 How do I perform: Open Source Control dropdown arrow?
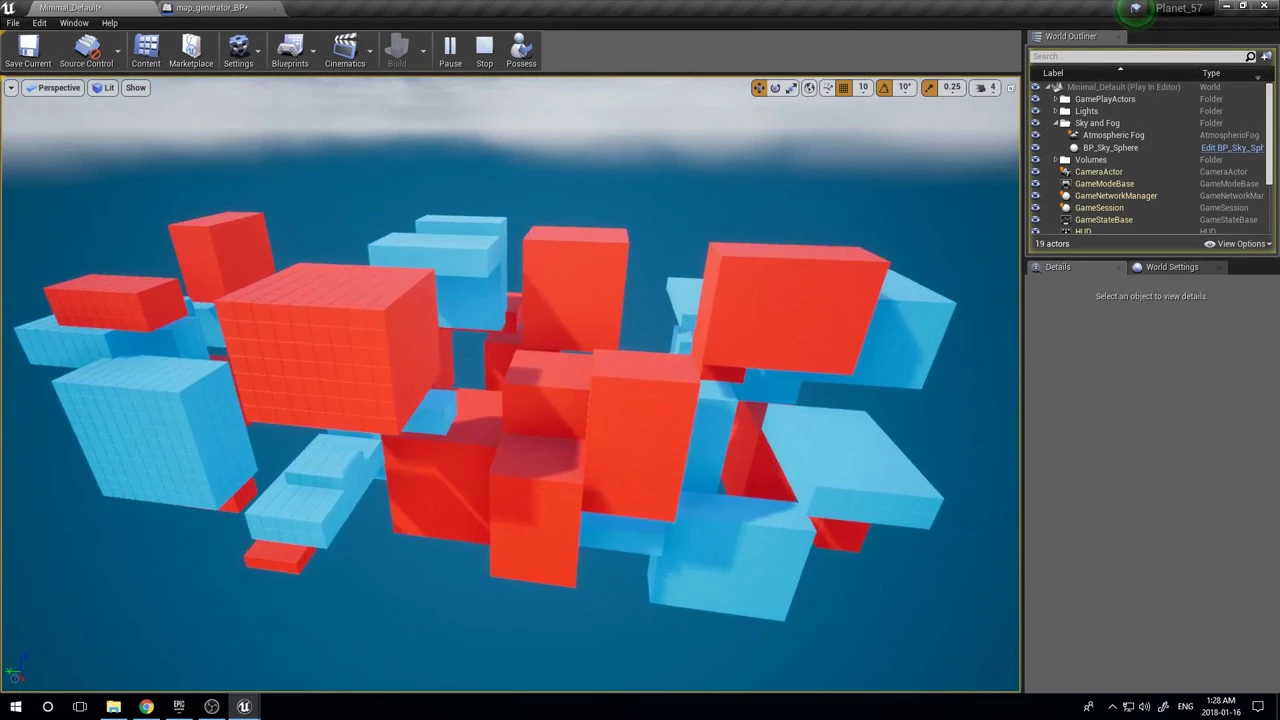(118, 51)
